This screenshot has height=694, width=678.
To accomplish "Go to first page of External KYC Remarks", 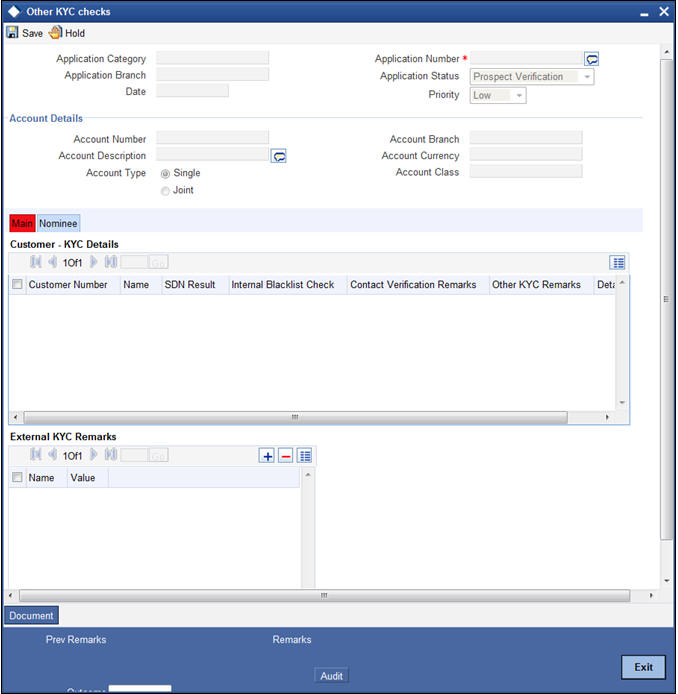I will click(x=35, y=455).
